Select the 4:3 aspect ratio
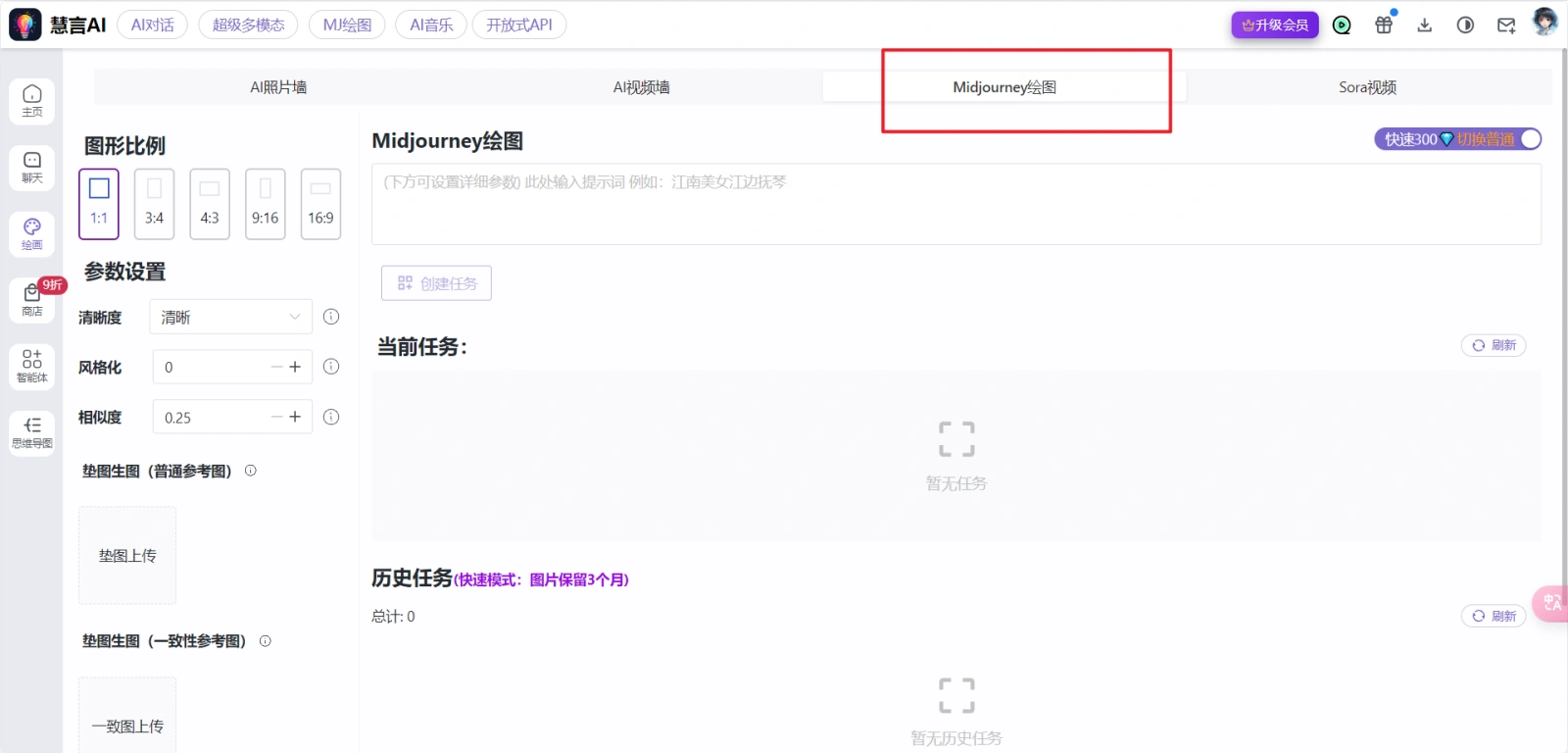This screenshot has height=753, width=1568. click(210, 204)
